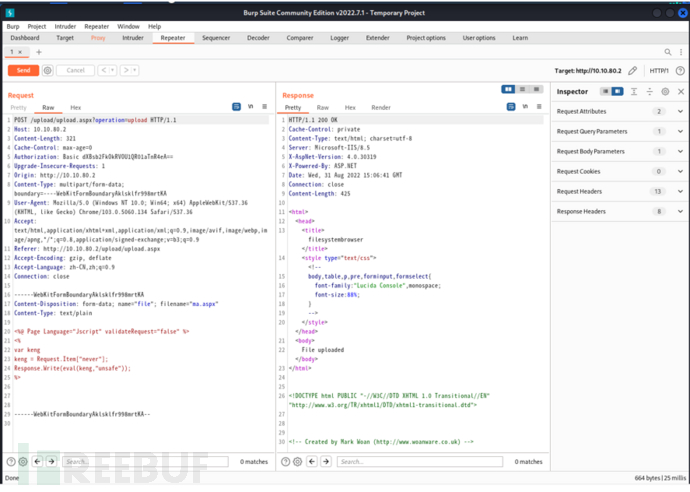Toggle Request message actions blue icon
The image size is (690, 492).
point(236,106)
